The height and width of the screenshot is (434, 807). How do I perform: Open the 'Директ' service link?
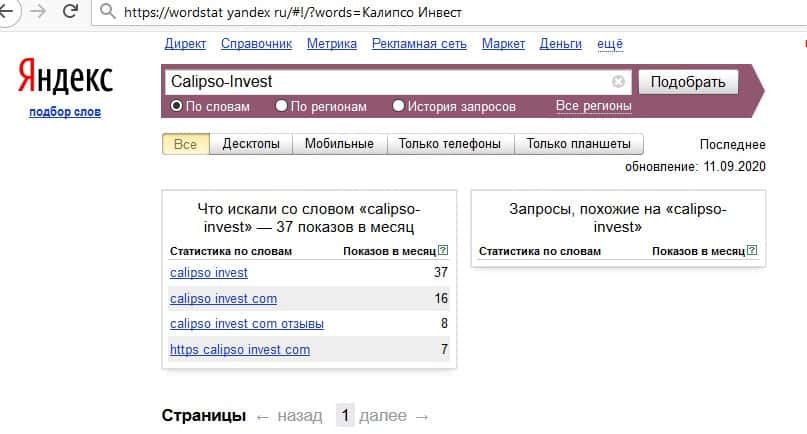tap(185, 44)
